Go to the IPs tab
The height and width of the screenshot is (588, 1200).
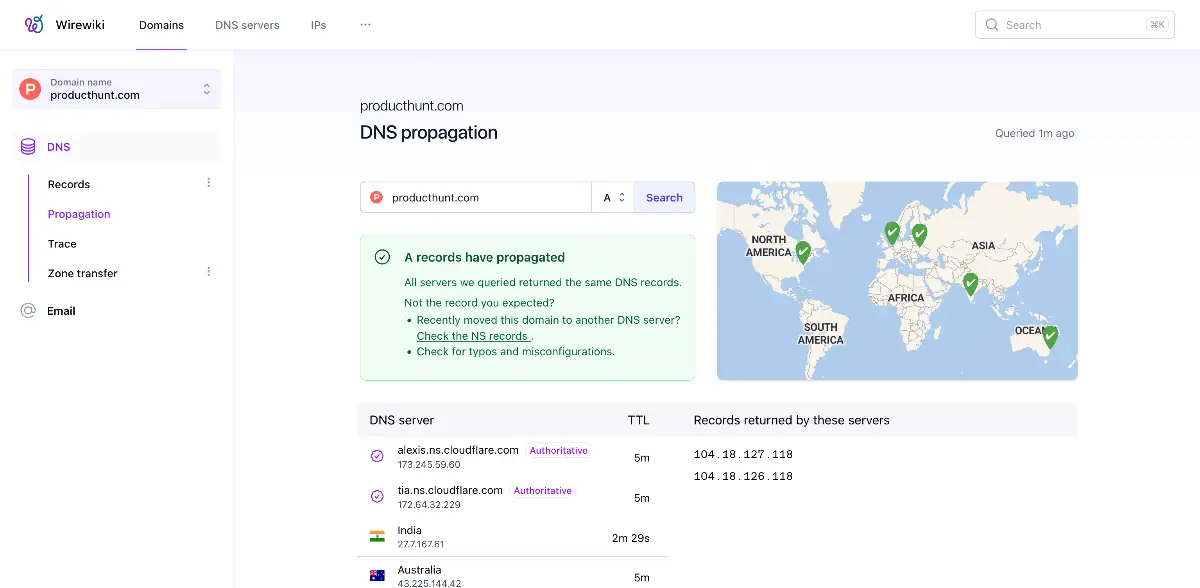(x=318, y=25)
